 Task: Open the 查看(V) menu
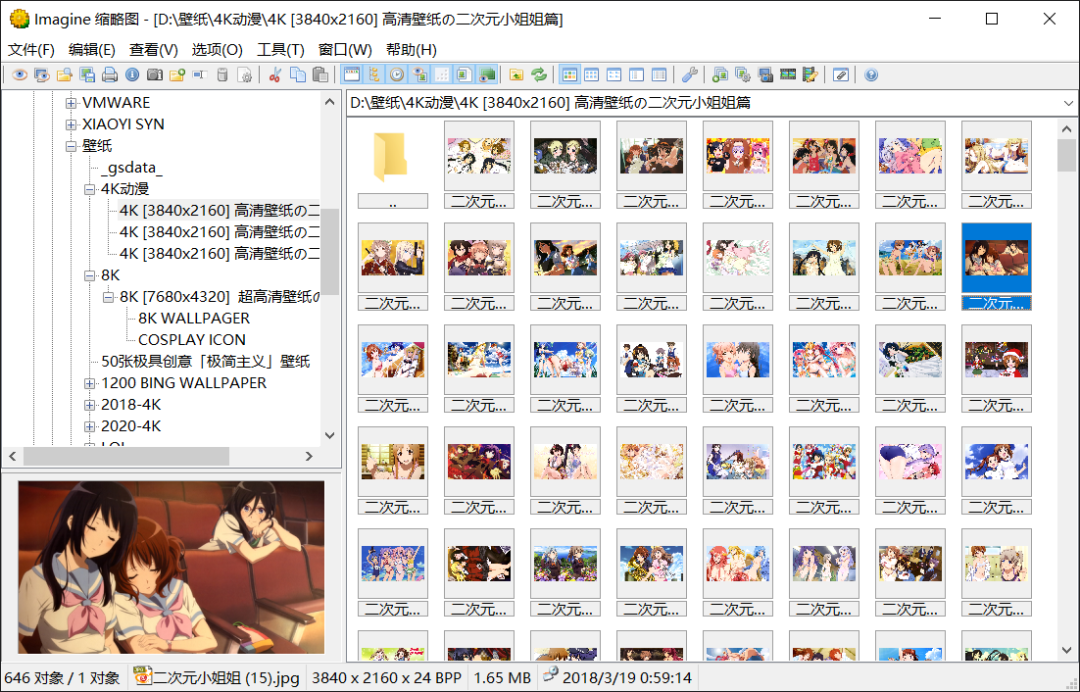(x=153, y=50)
